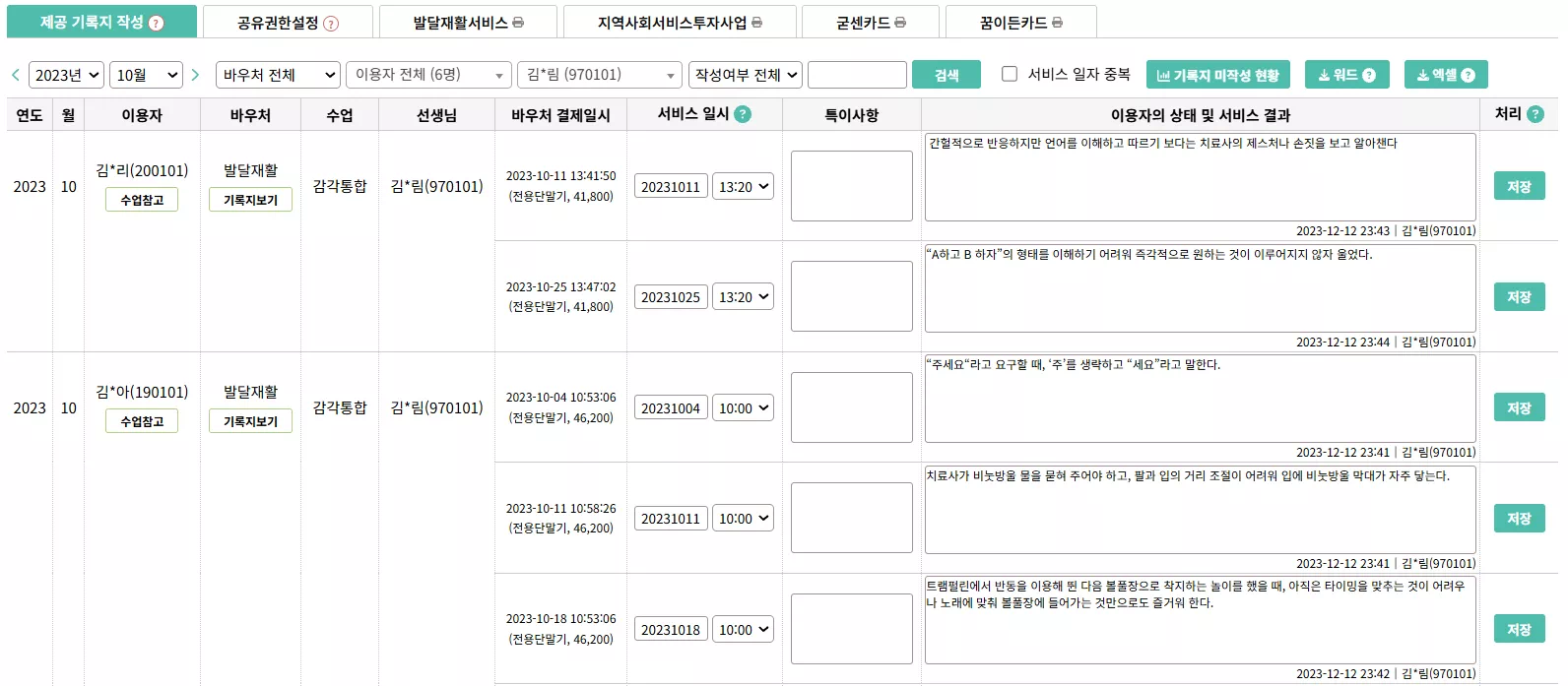Viewport: 1568px width, 686px height.
Task: Open the 2023년 year dropdown
Action: [65, 74]
